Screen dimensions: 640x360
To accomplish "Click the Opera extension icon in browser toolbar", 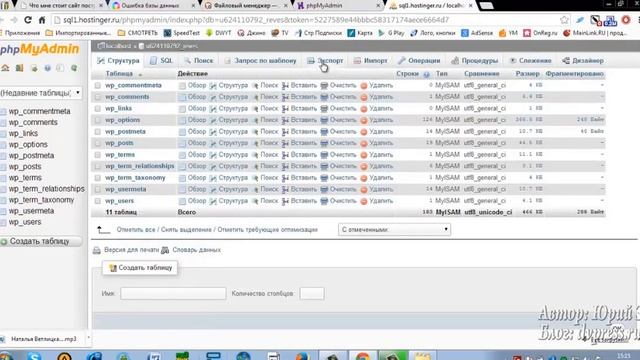I will 626,20.
